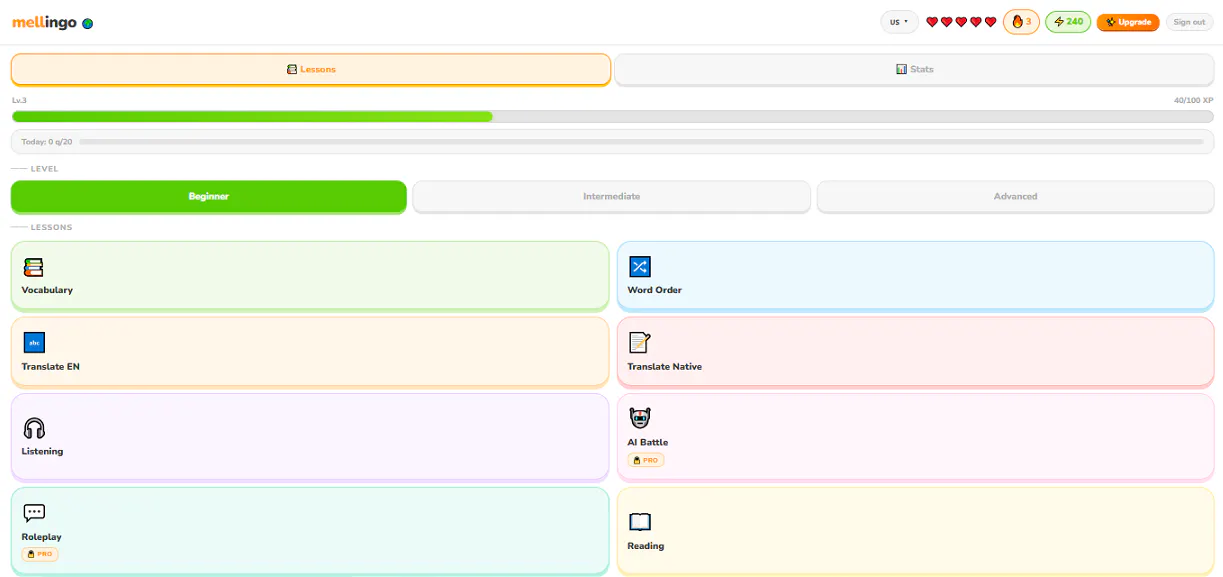Screen dimensions: 1223x577
Task: Open the Translate EN lesson
Action: [310, 351]
